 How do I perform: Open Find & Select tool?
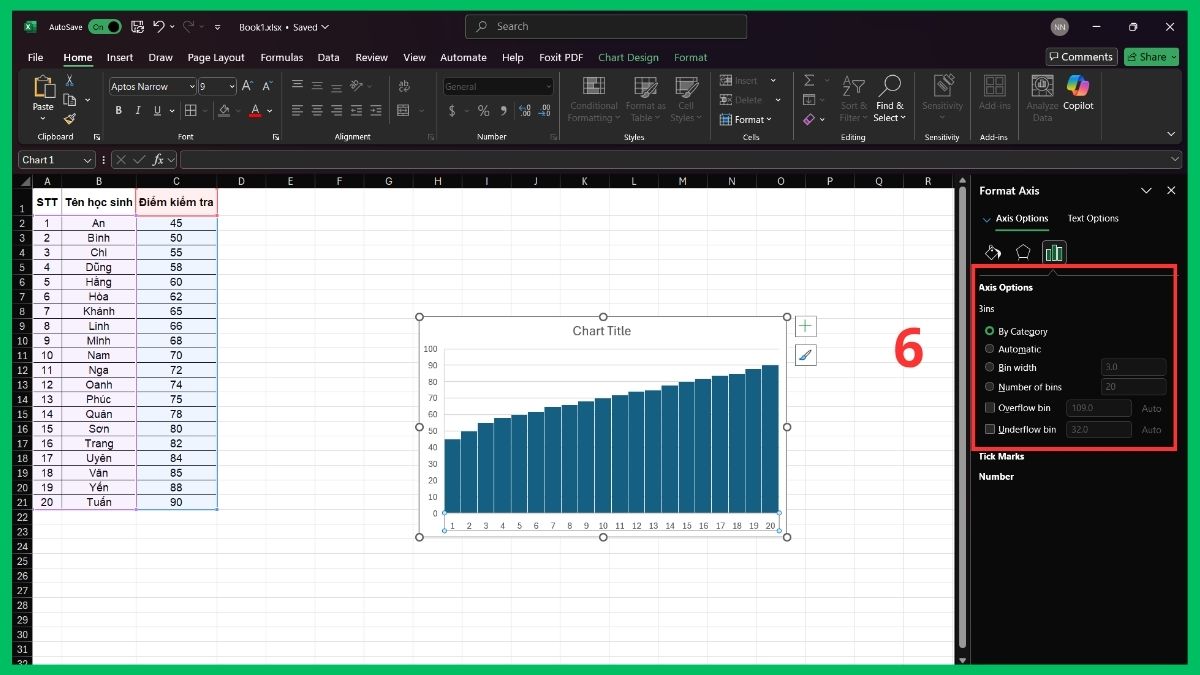[x=889, y=99]
